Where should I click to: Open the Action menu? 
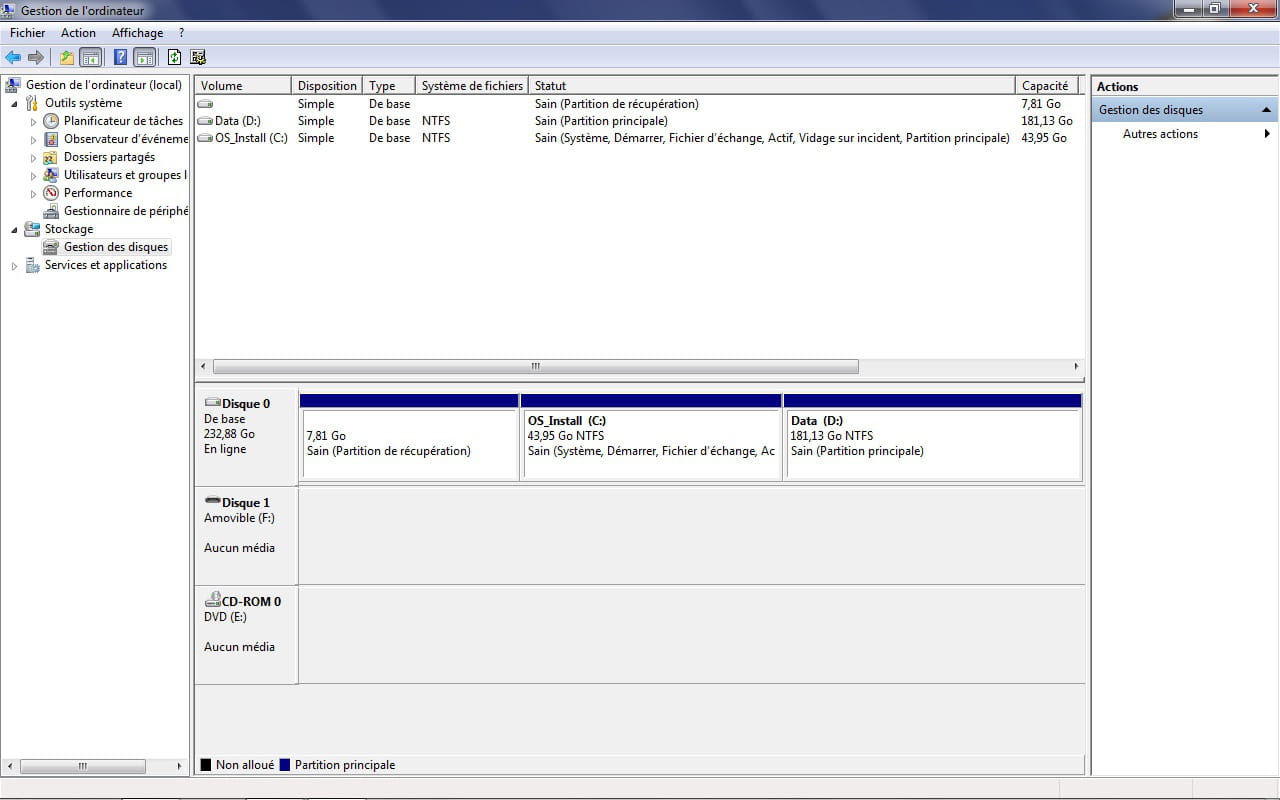(78, 33)
